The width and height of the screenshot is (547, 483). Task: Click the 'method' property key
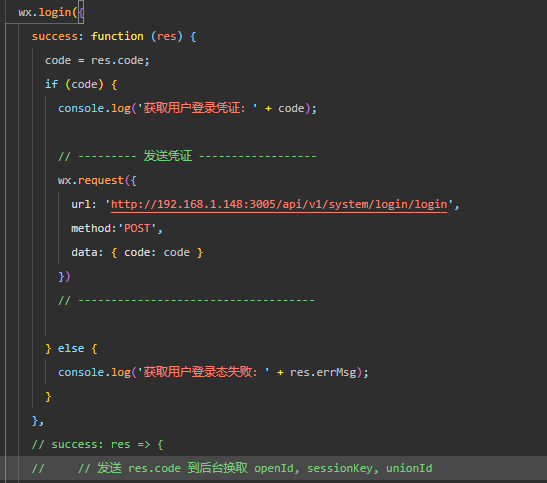91,228
